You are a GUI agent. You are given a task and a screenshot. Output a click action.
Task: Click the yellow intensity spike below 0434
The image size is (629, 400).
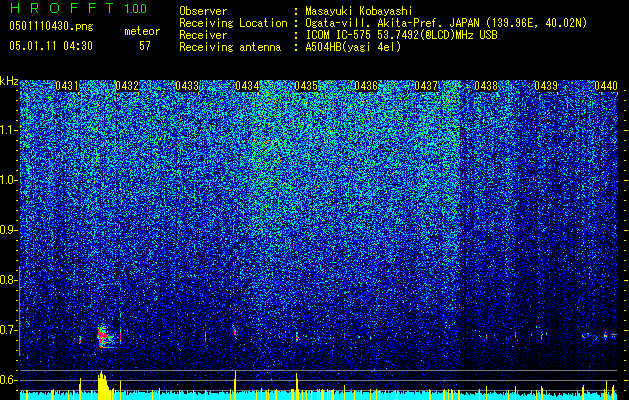coord(235,385)
